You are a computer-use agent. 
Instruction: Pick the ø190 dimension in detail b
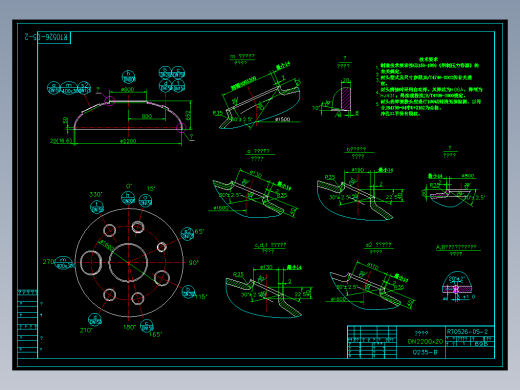[x=358, y=170]
